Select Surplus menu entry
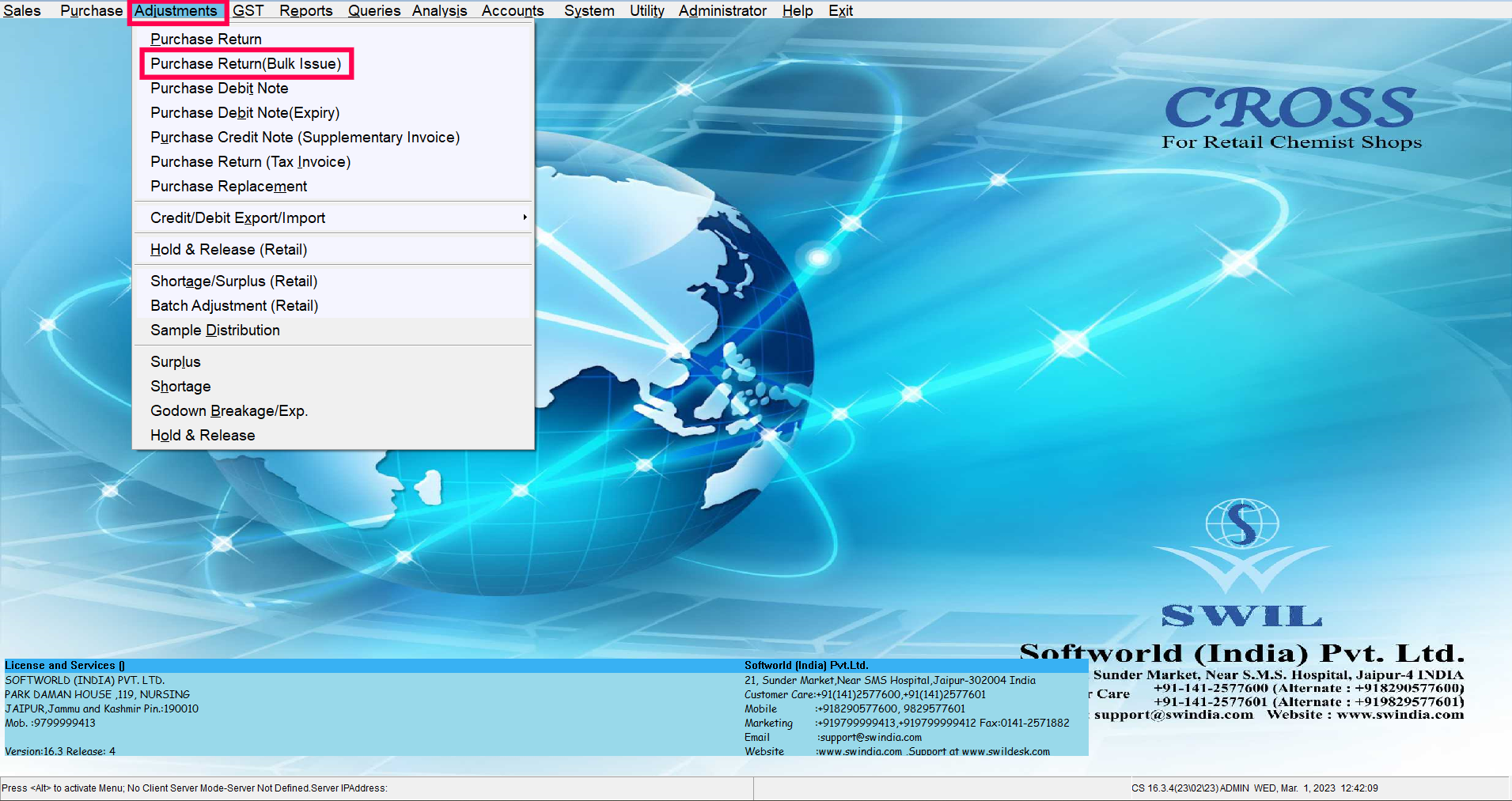The height and width of the screenshot is (801, 1512). (x=332, y=361)
